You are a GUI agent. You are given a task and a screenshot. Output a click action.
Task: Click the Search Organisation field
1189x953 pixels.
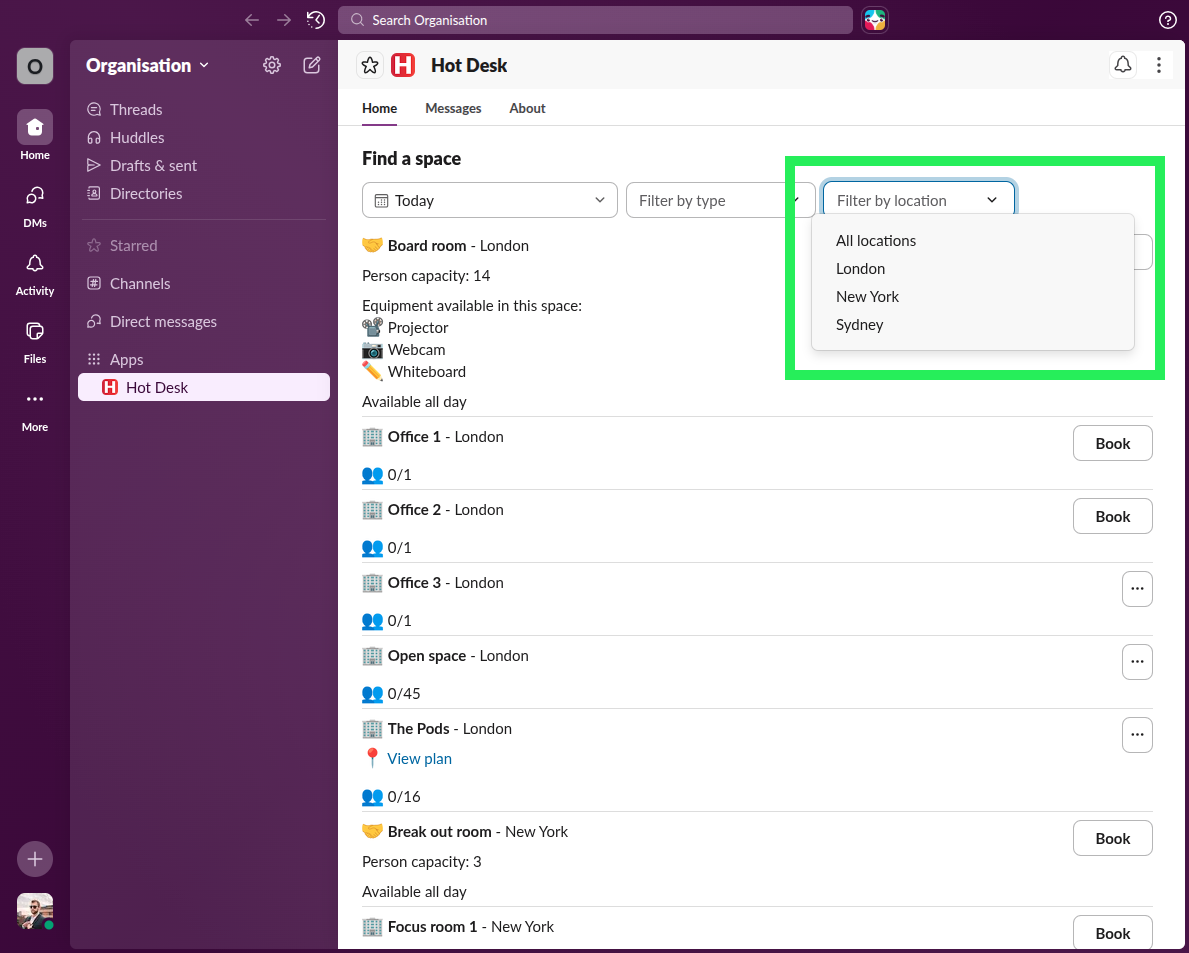click(x=595, y=20)
